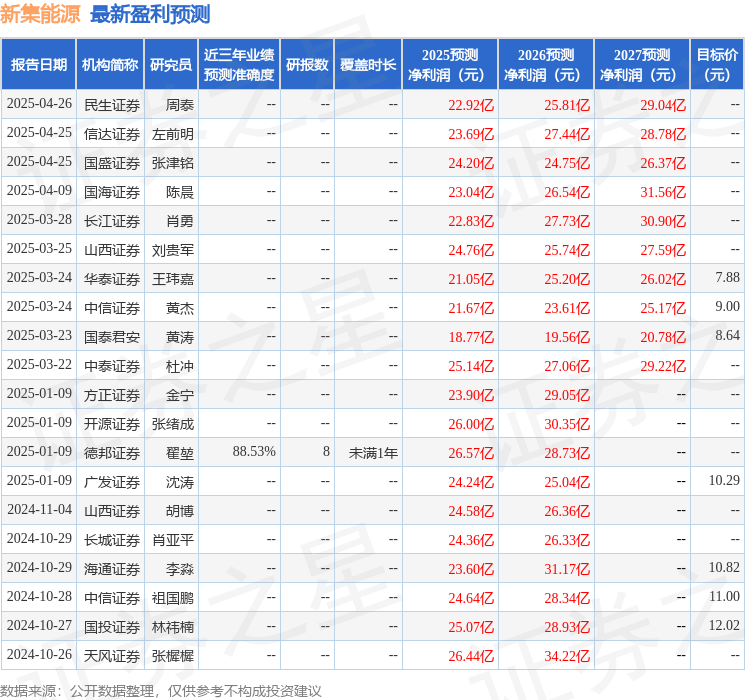This screenshot has width=745, height=700.
Task: Select 31.56亿 in 国海证券 row
Action: tap(663, 192)
